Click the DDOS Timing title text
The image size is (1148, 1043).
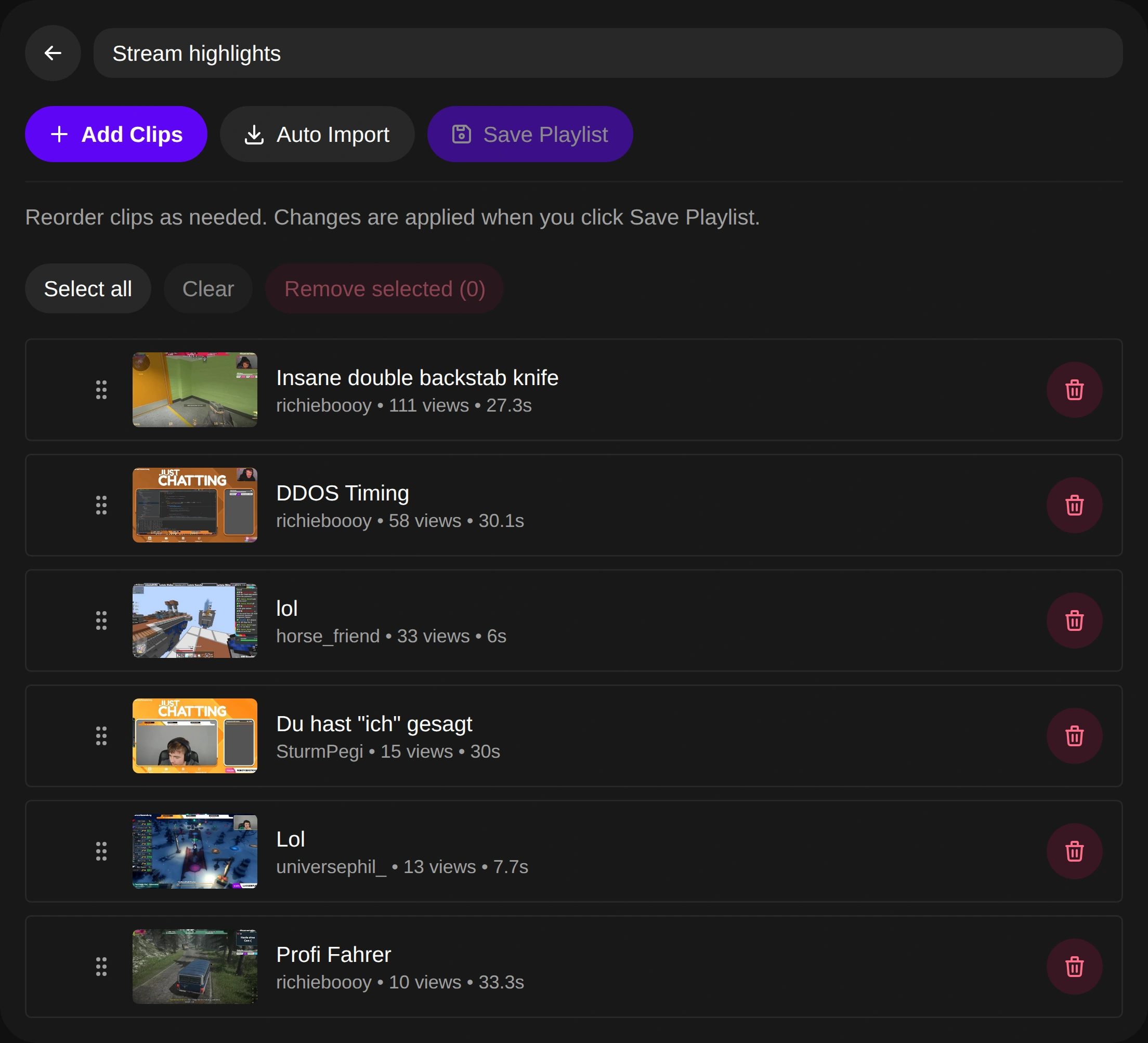pyautogui.click(x=343, y=493)
